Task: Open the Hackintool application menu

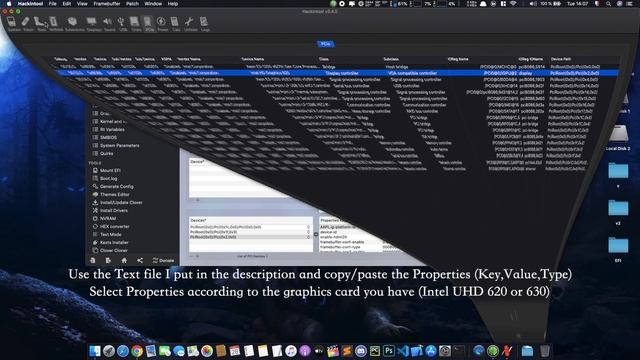Action: (30, 4)
